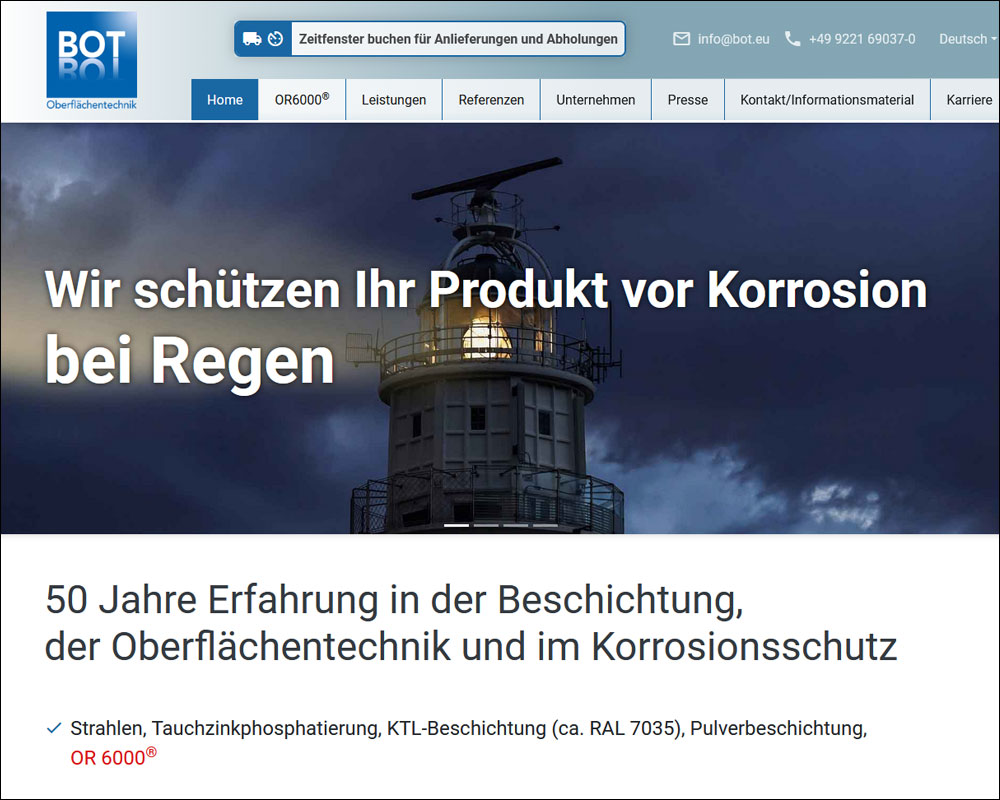Click Zeitfenster buchen für Anlieferungen button
Screen dimensions: 1000x800
458,39
